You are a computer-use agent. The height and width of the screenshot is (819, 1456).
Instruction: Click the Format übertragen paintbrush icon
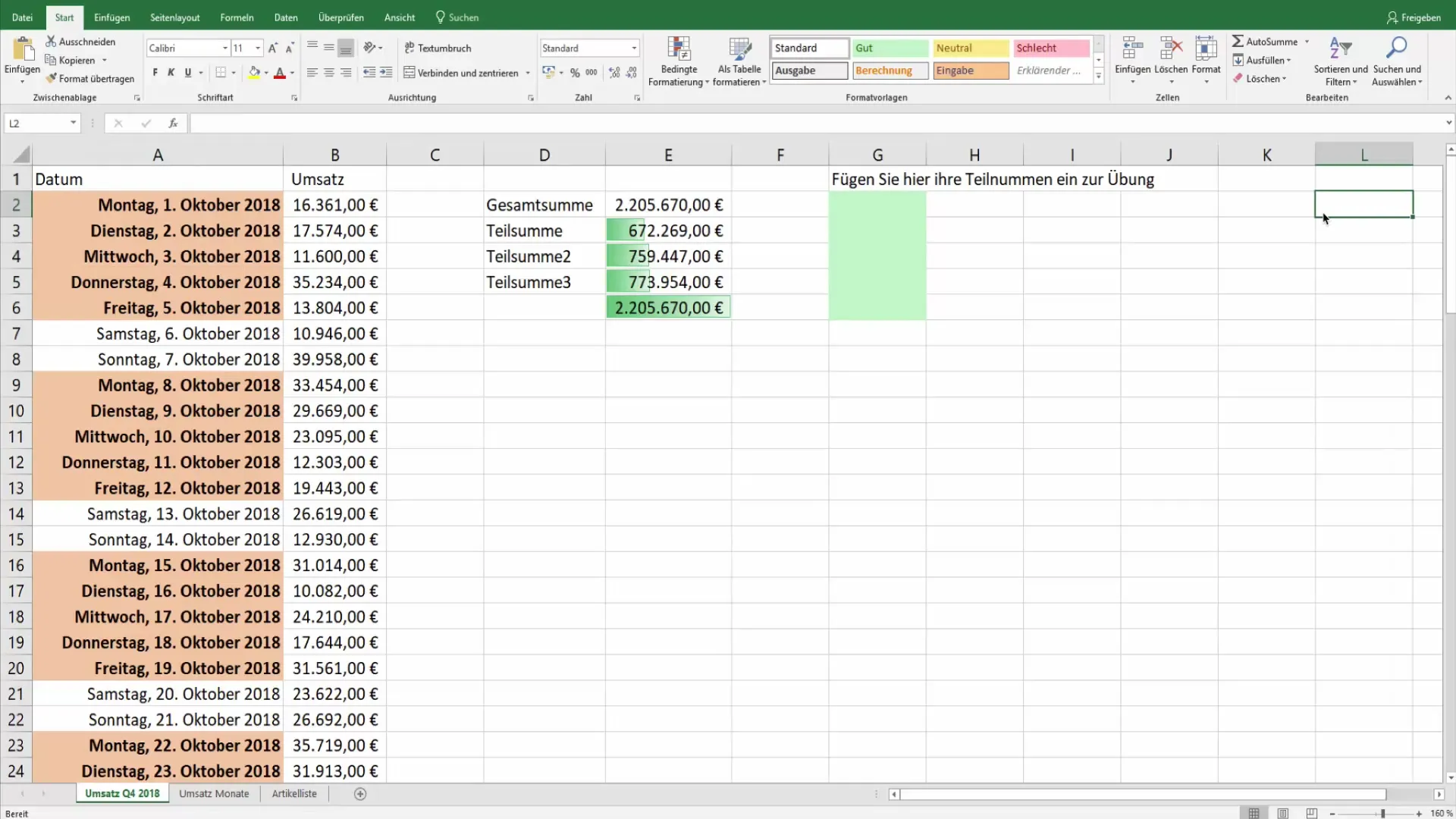coord(52,79)
